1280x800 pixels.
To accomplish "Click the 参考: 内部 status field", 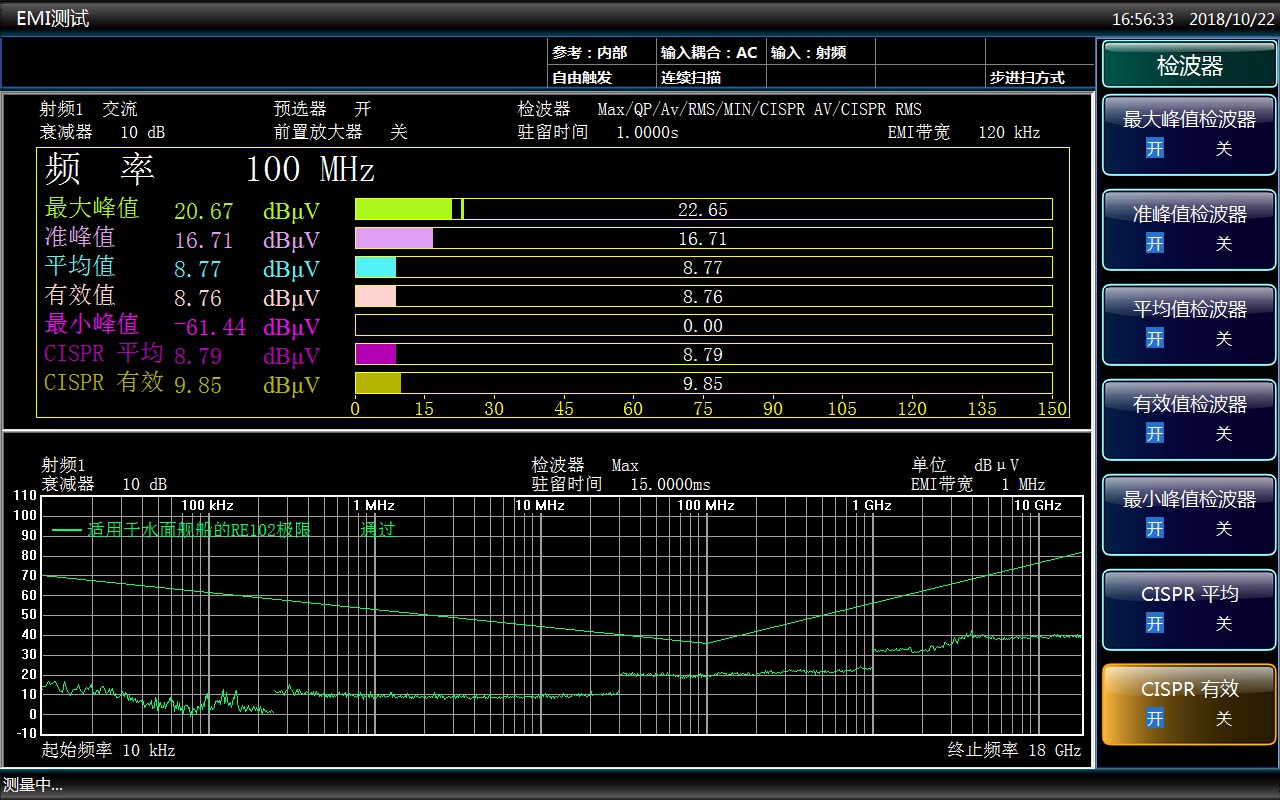I will [590, 52].
